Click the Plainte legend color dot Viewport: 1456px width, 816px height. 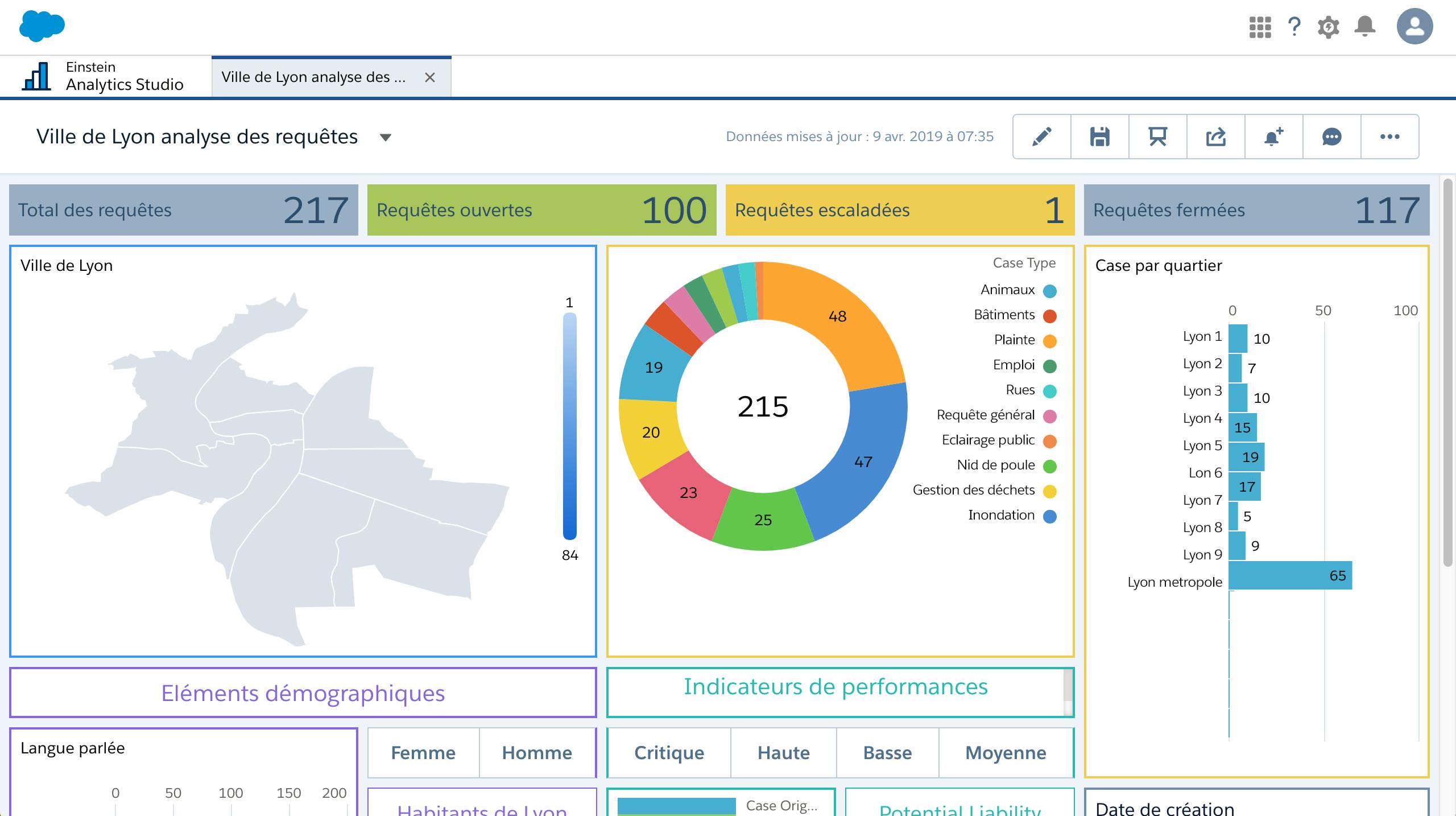coord(1050,341)
